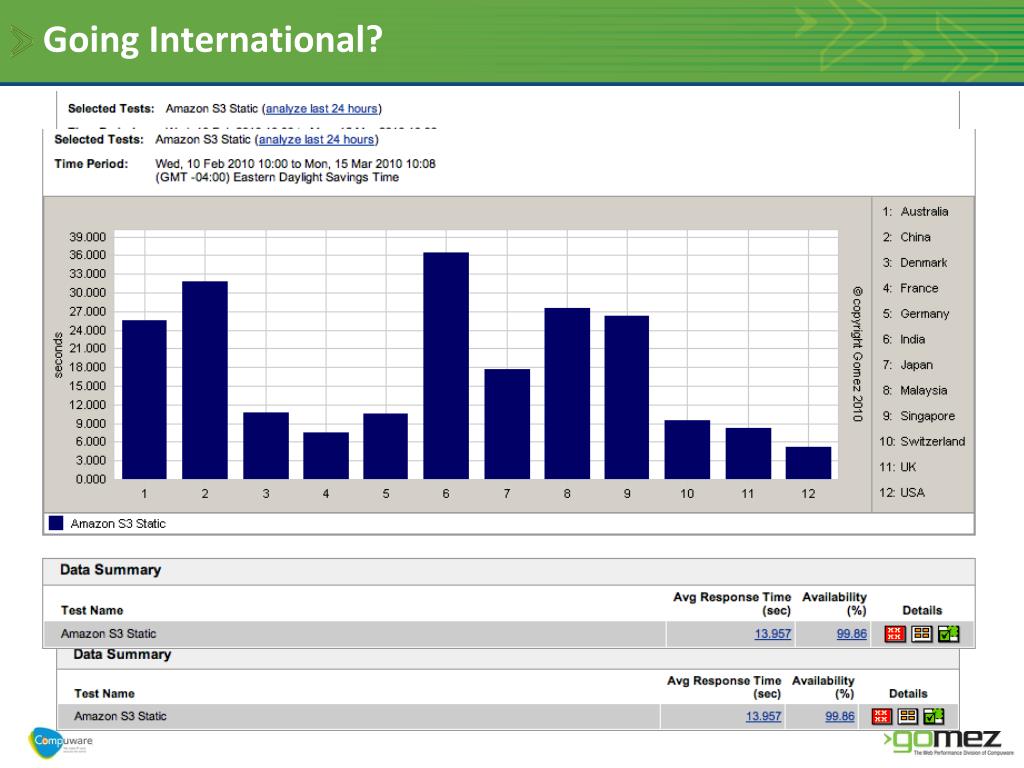Open the topmost 'analyze last 24 hours' link

coord(321,108)
